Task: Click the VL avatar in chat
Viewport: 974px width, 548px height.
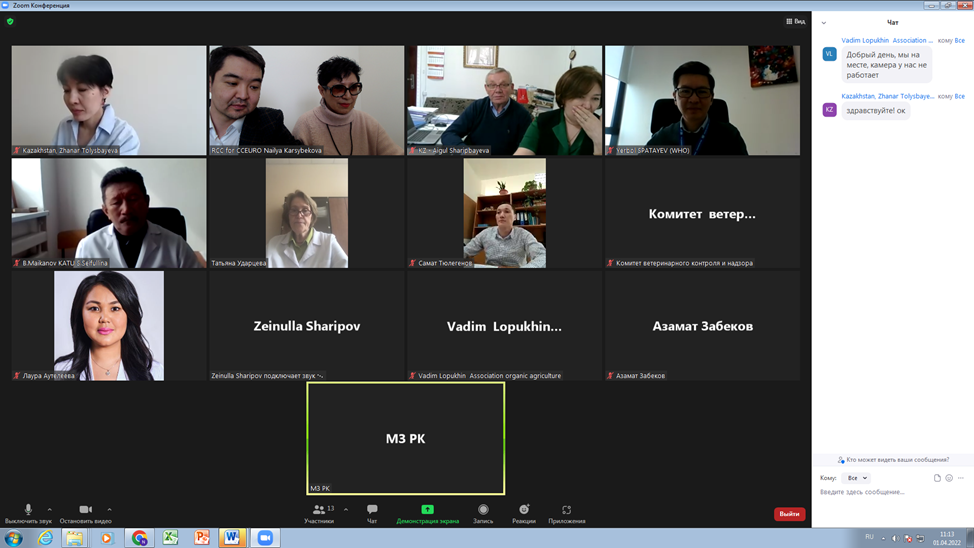Action: point(829,54)
